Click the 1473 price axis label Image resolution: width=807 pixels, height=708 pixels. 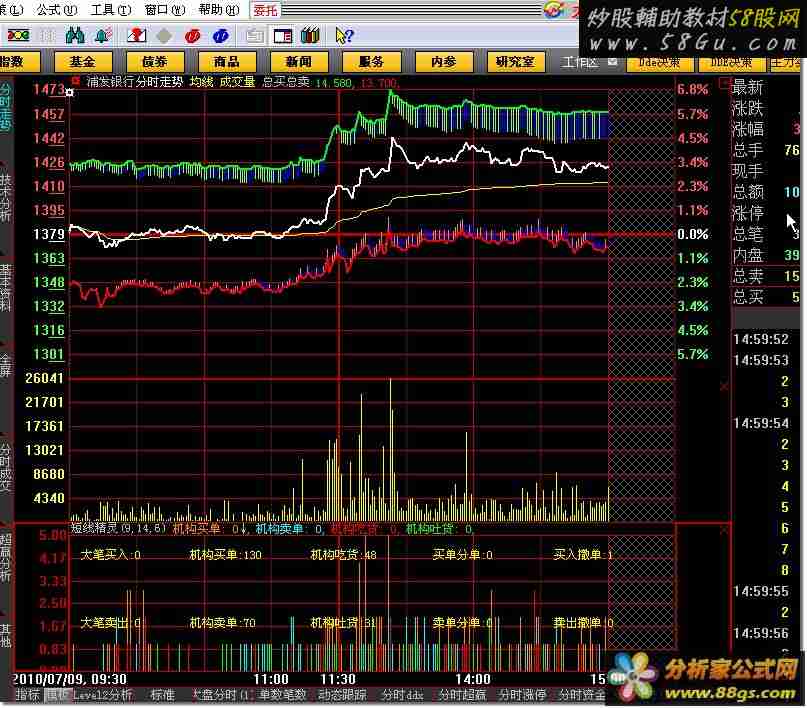(x=49, y=90)
